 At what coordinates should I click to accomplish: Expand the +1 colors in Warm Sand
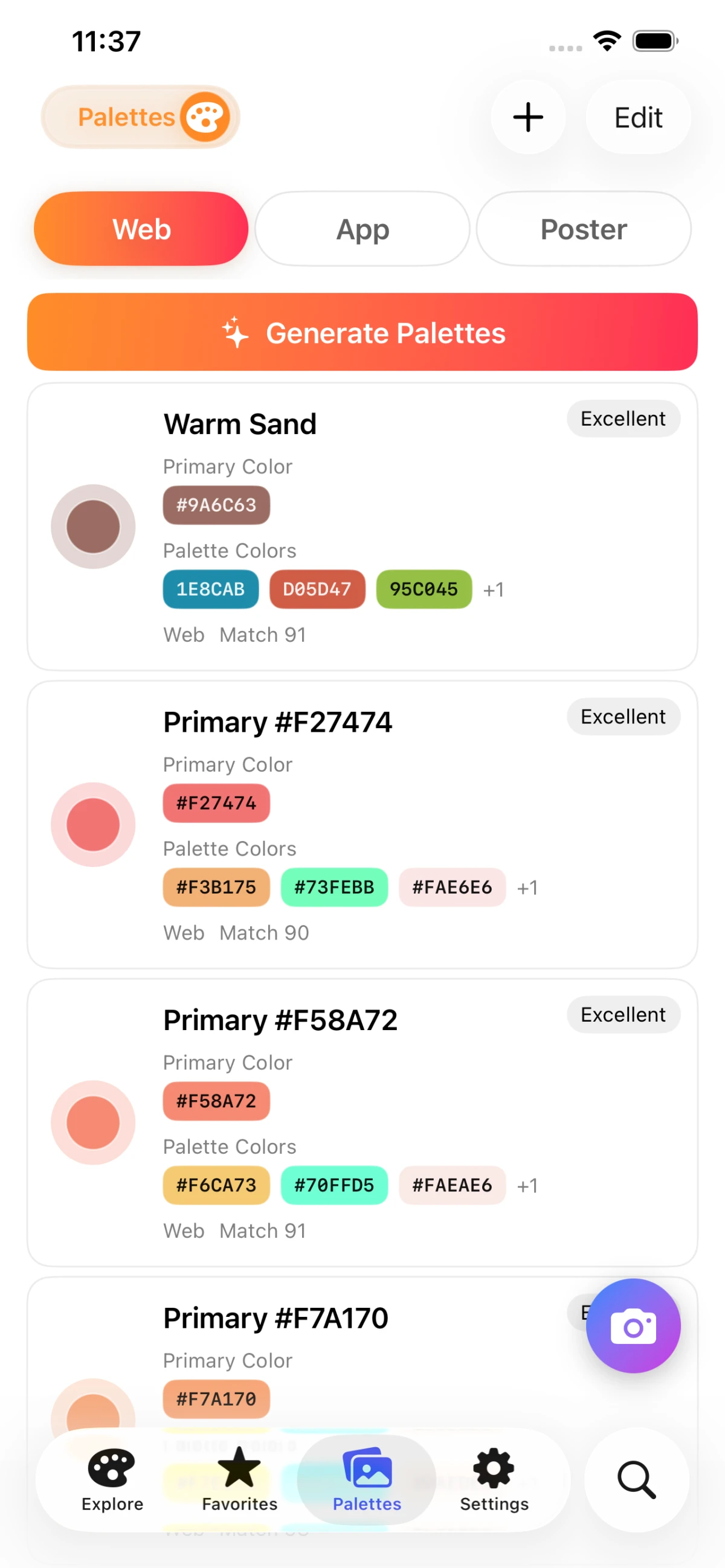click(493, 589)
